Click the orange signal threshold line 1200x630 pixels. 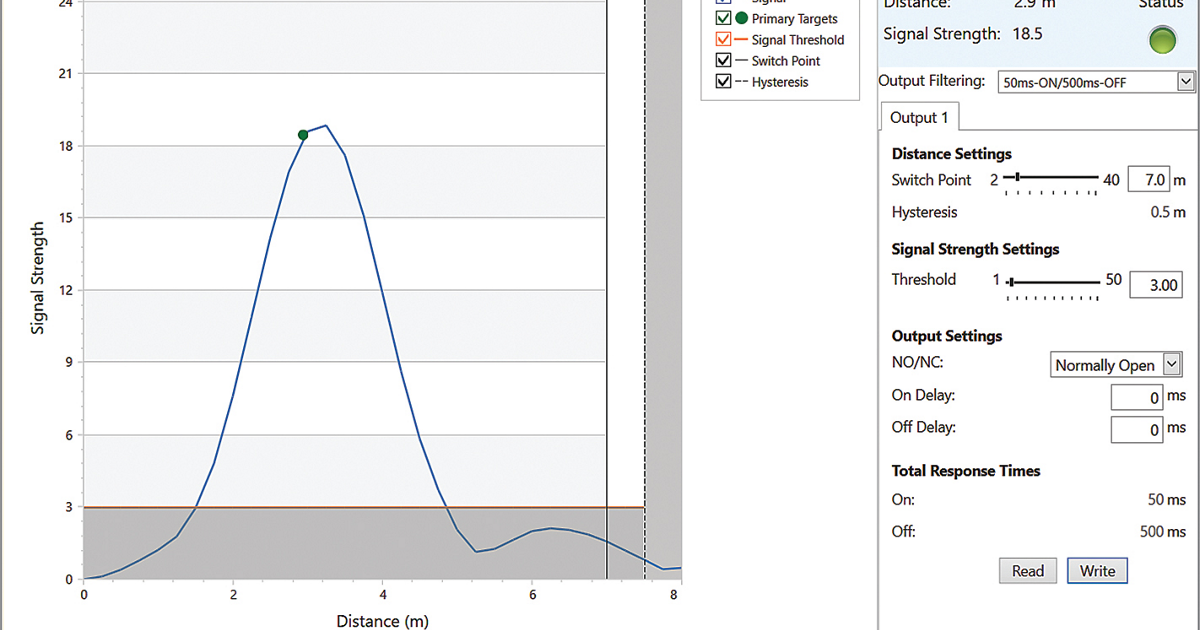[x=363, y=508]
